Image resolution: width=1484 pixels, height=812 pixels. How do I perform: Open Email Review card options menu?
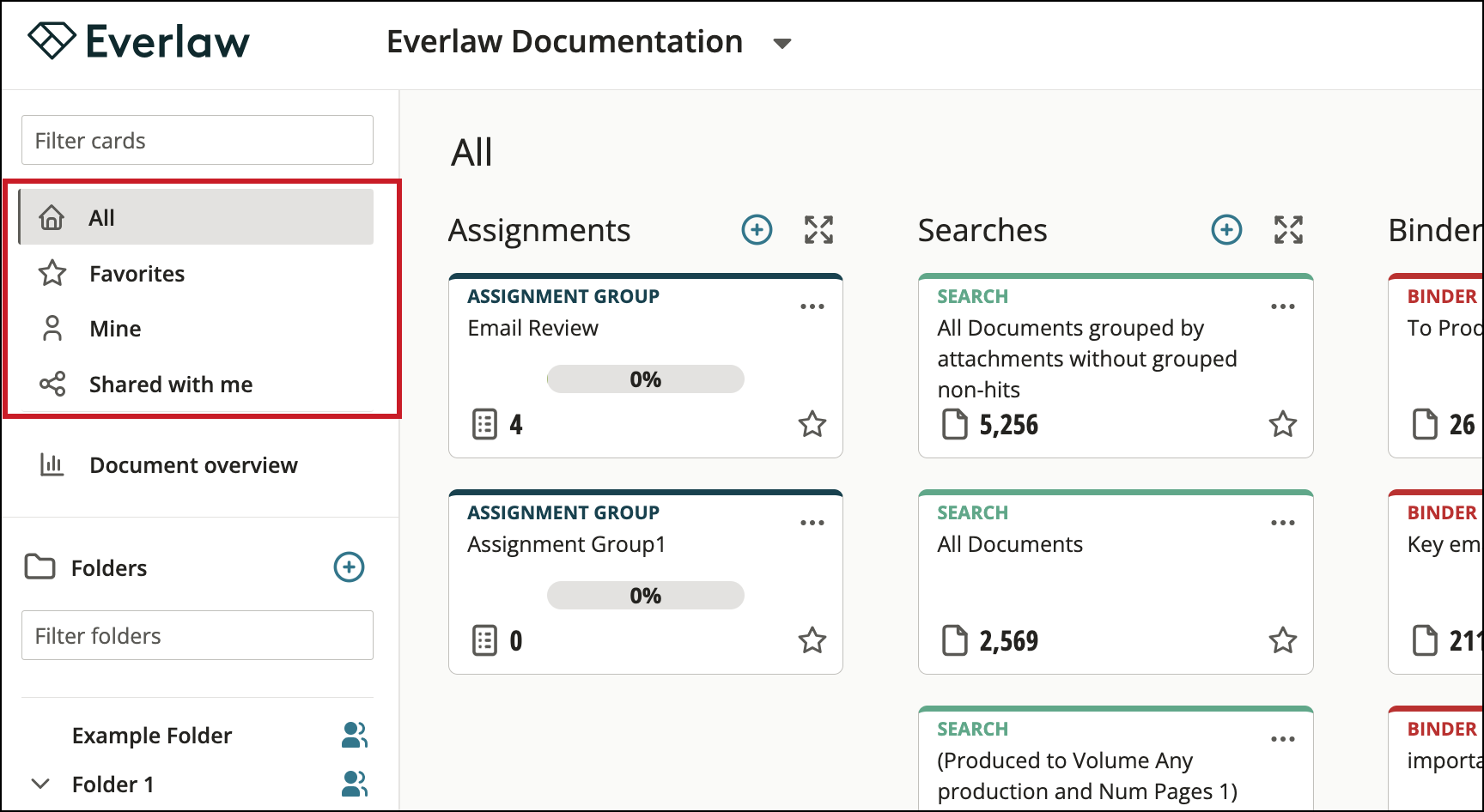[812, 306]
